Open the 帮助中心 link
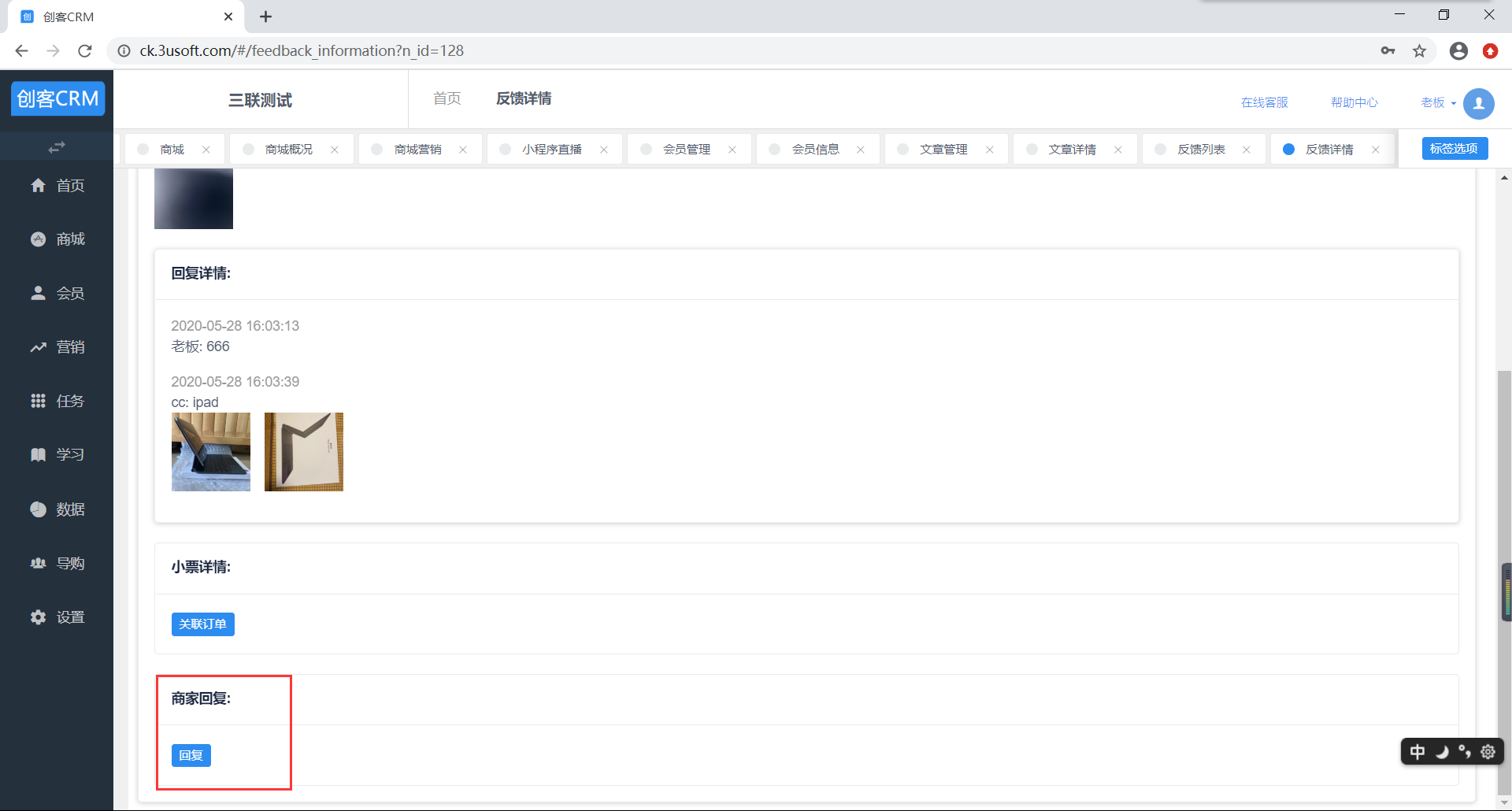This screenshot has width=1512, height=811. [x=1354, y=103]
